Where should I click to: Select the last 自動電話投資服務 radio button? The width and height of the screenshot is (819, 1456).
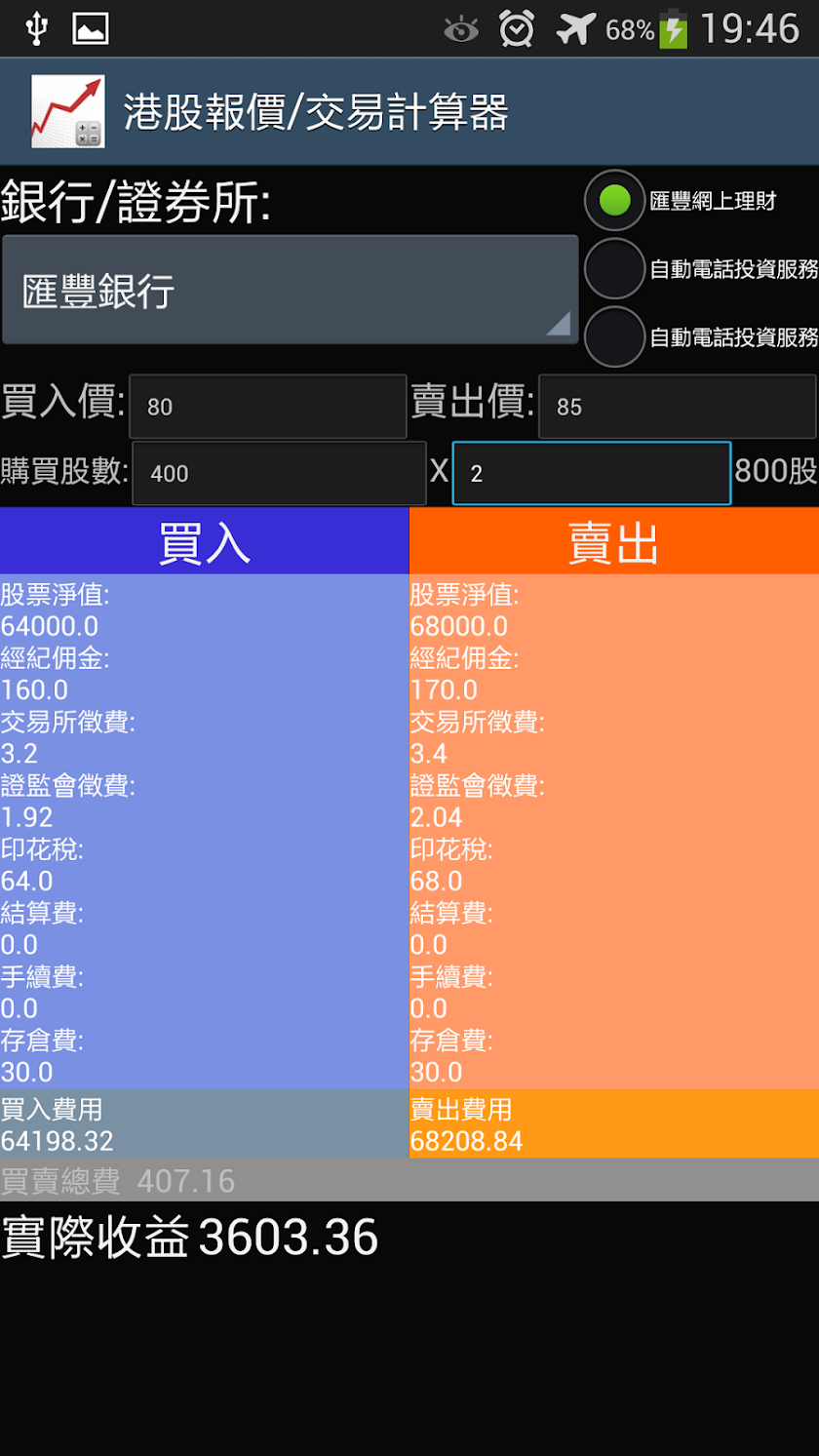[615, 337]
